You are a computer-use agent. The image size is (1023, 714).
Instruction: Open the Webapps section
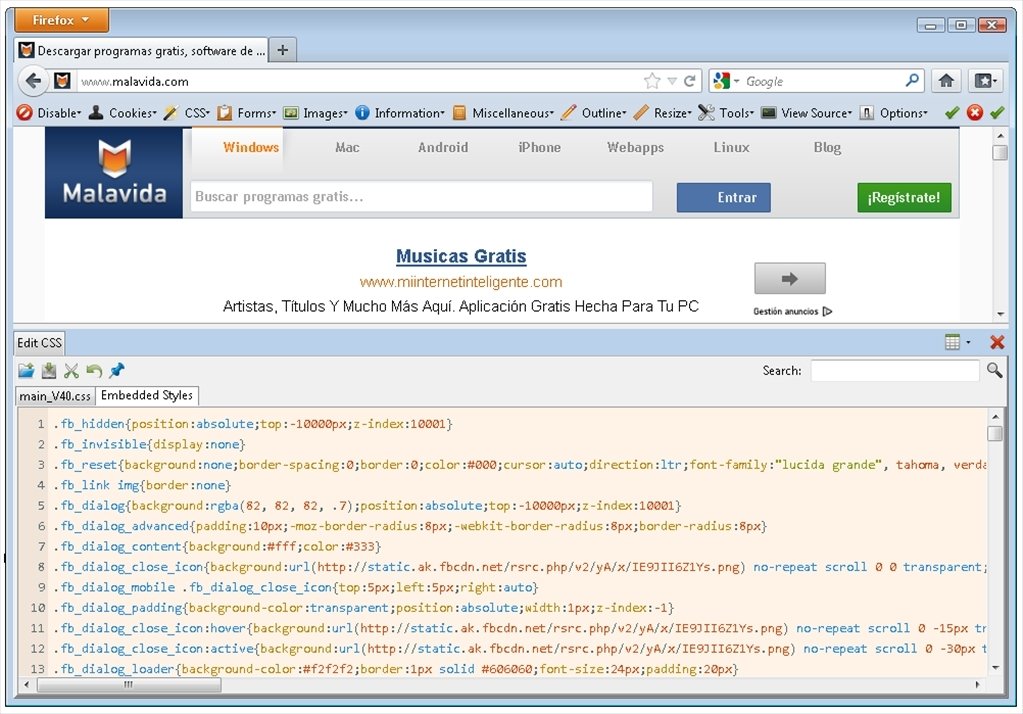[x=635, y=147]
